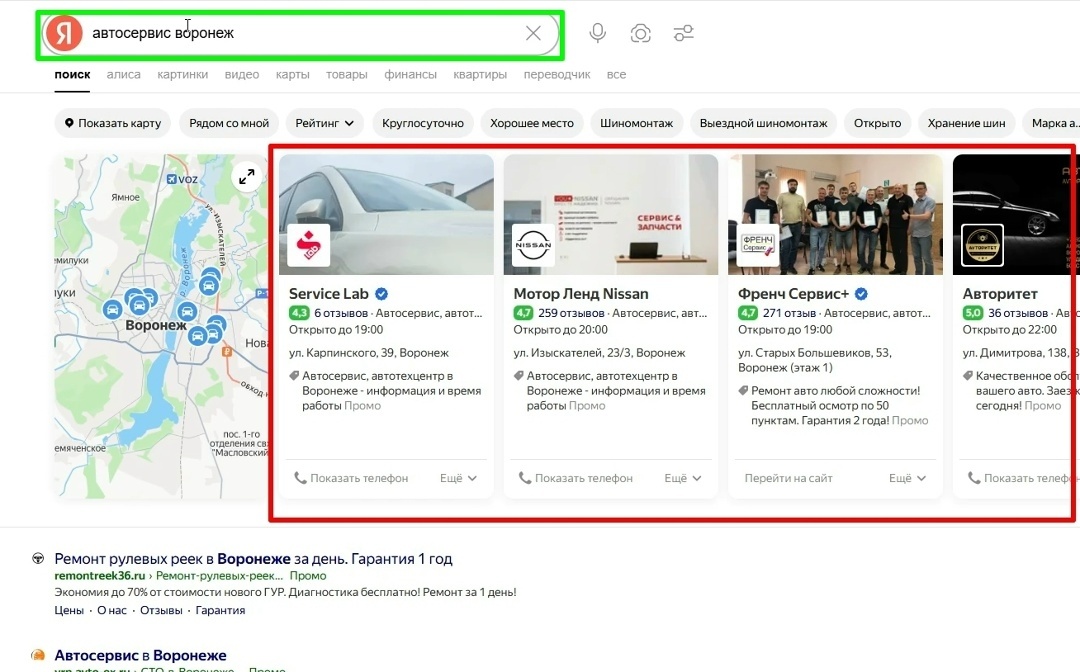This screenshot has width=1080, height=672.
Task: Open image search via the camera icon
Action: (x=641, y=33)
